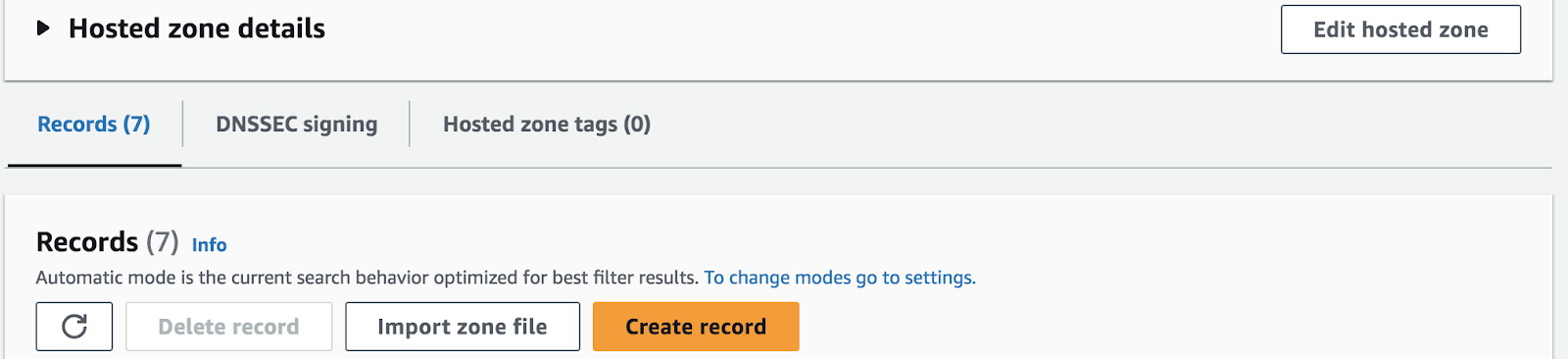Expand the Hosted zone details triangle
The image size is (1568, 359).
coord(43,28)
